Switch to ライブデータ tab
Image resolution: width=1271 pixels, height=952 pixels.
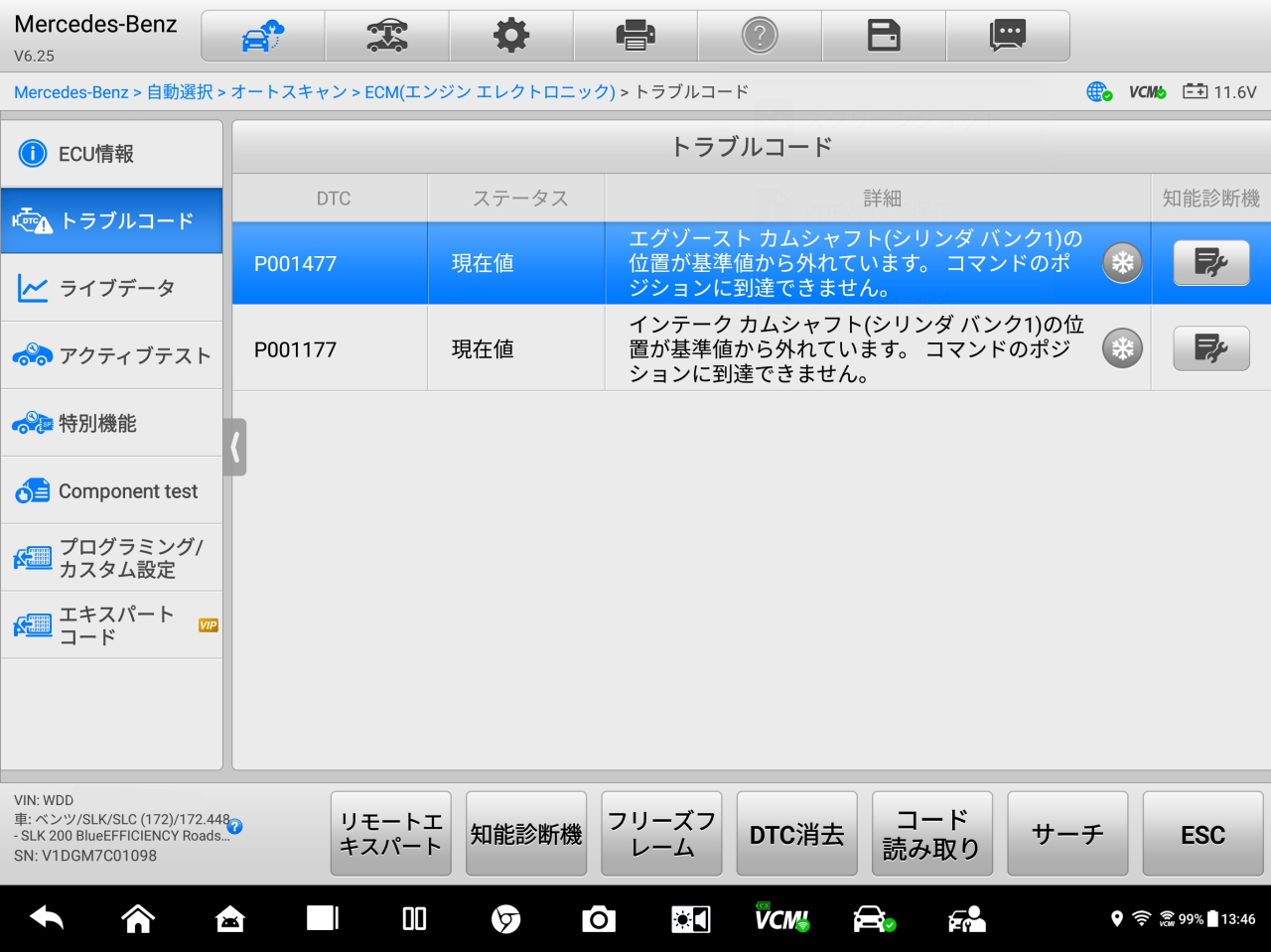pos(112,289)
